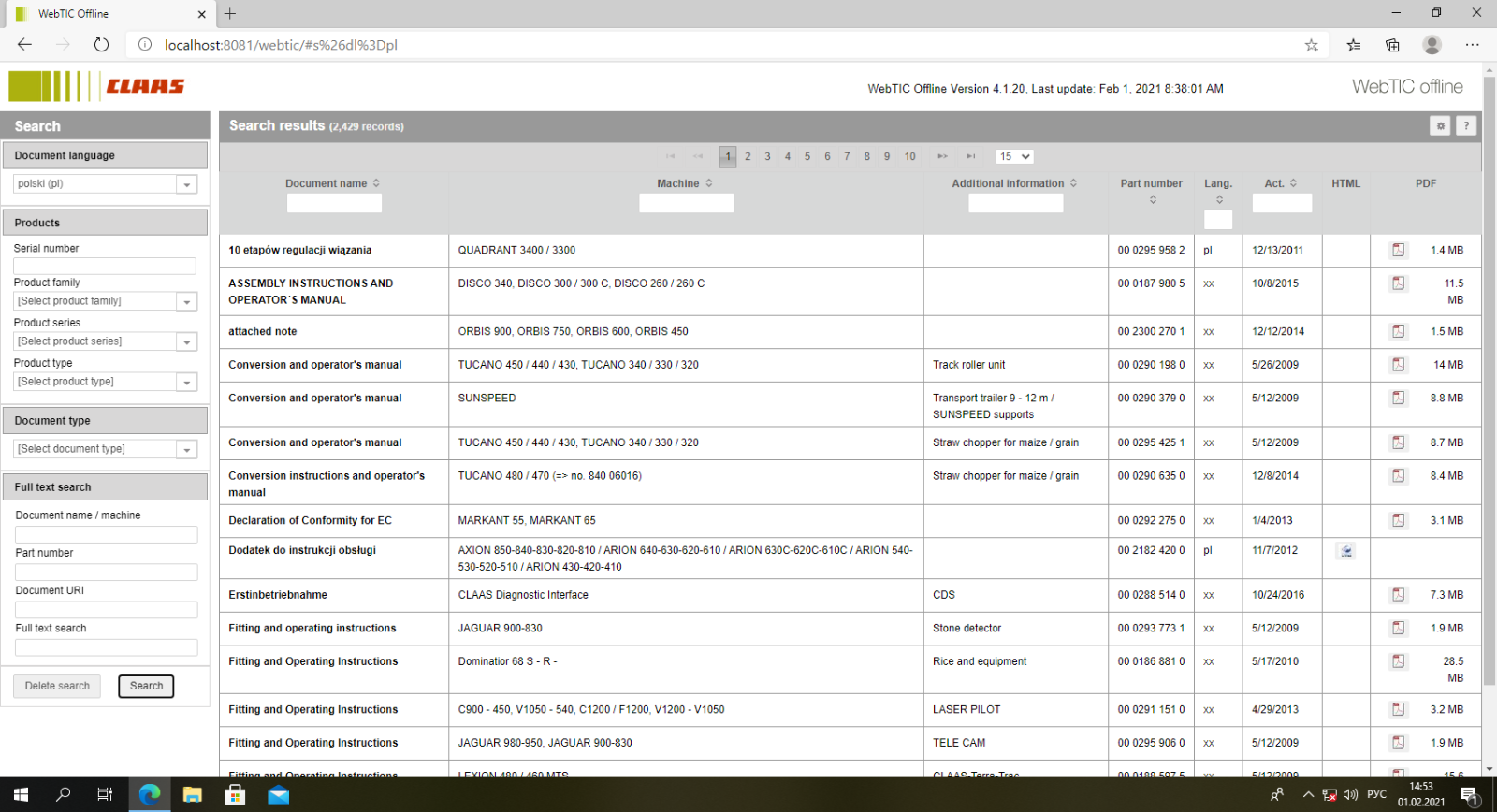Open PDF for Erstinbetriebnahme document
Screen dimensions: 1497x812
[x=1398, y=595]
